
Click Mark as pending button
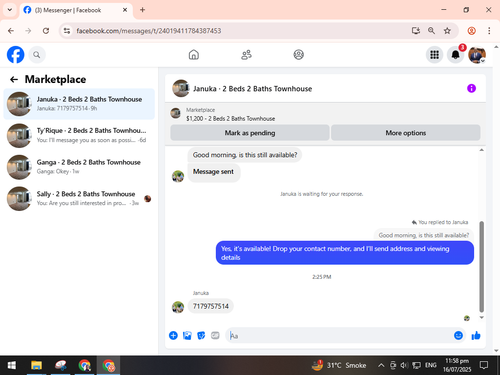tap(250, 133)
